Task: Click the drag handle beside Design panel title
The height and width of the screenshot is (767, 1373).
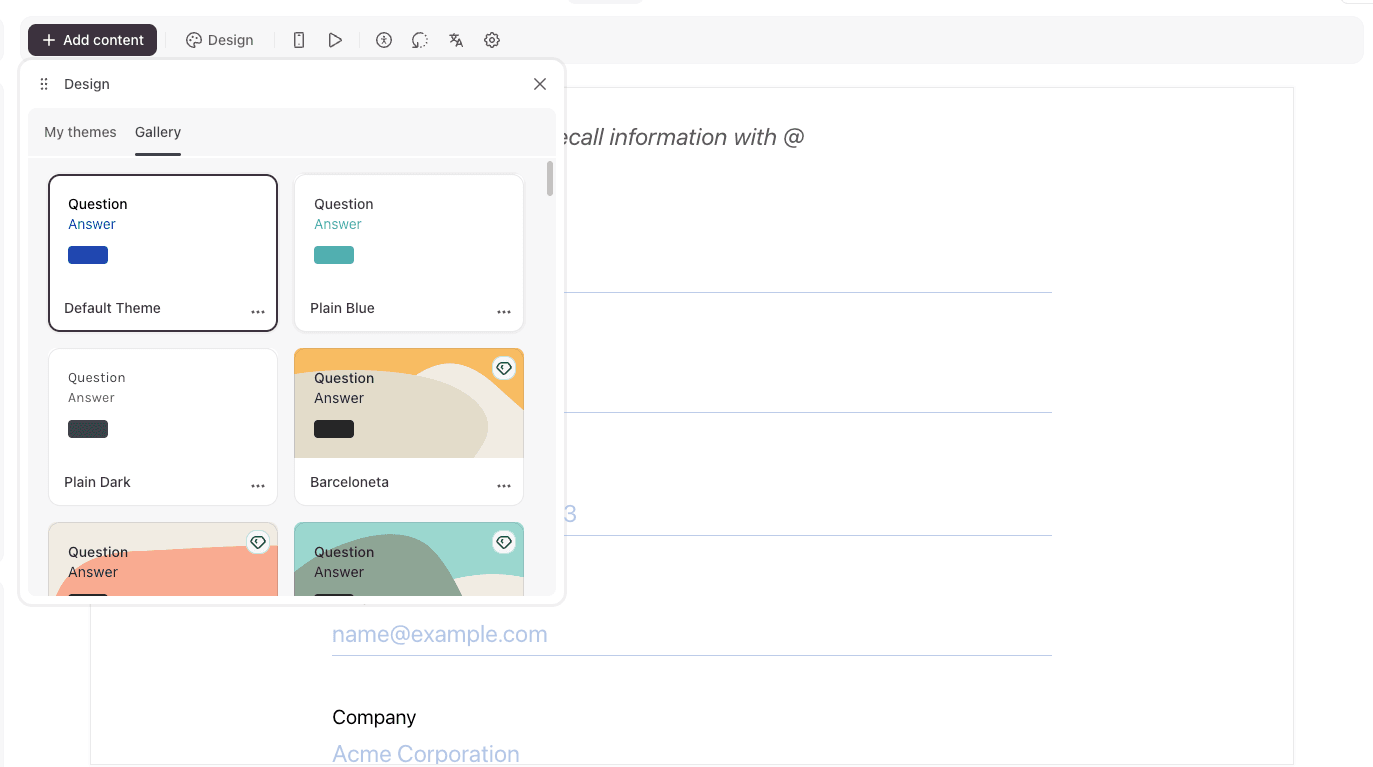Action: point(43,83)
